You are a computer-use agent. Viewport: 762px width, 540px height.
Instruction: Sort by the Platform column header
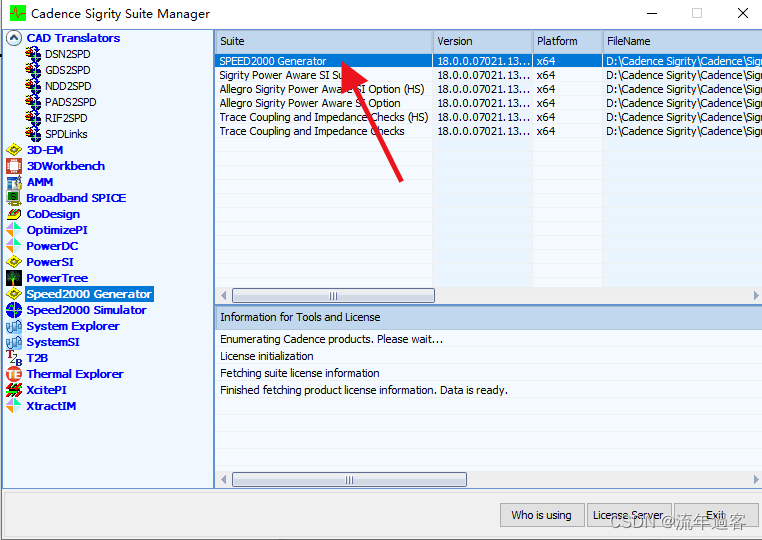point(568,41)
